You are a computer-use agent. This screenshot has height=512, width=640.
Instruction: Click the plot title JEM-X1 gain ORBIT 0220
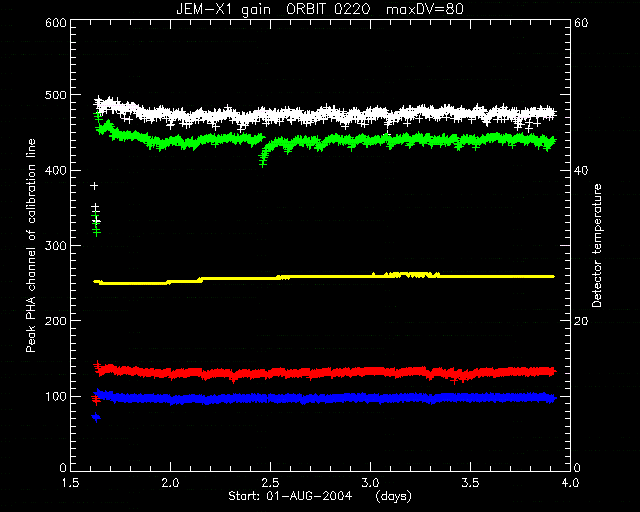[x=273, y=9]
